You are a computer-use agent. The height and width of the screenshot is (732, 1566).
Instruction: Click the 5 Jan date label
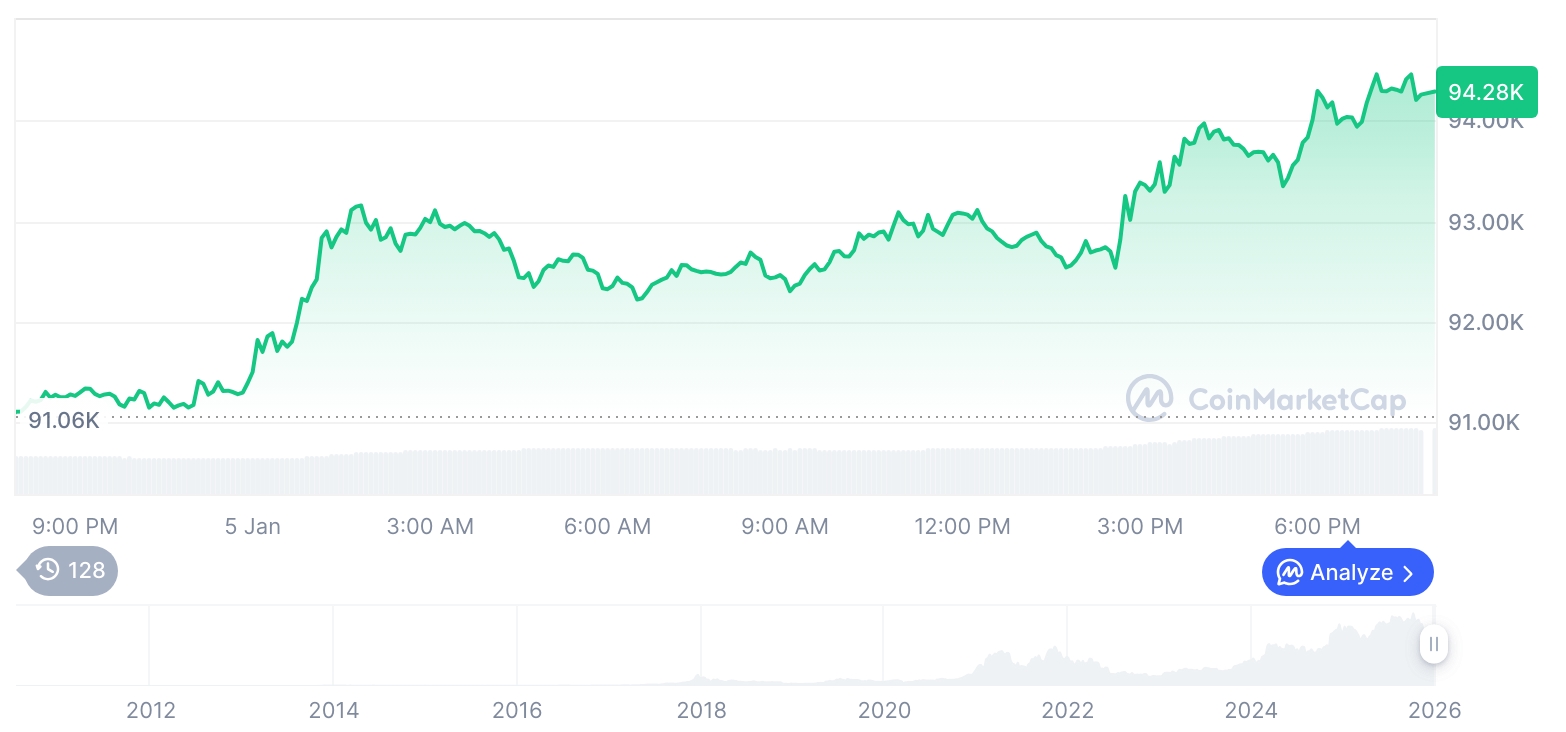tap(253, 526)
